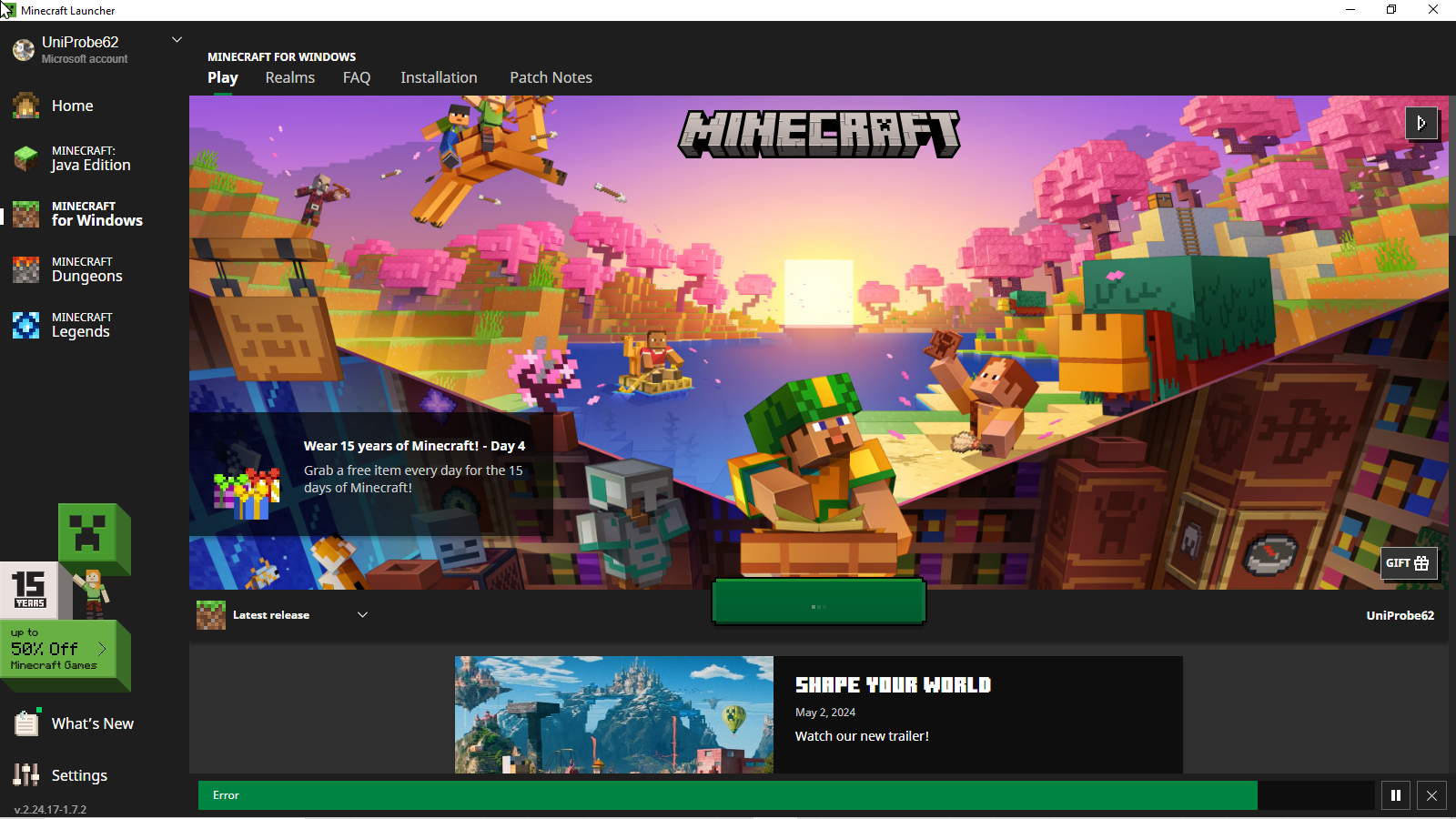Cancel the download with the X button
This screenshot has height=819, width=1456.
(1431, 795)
